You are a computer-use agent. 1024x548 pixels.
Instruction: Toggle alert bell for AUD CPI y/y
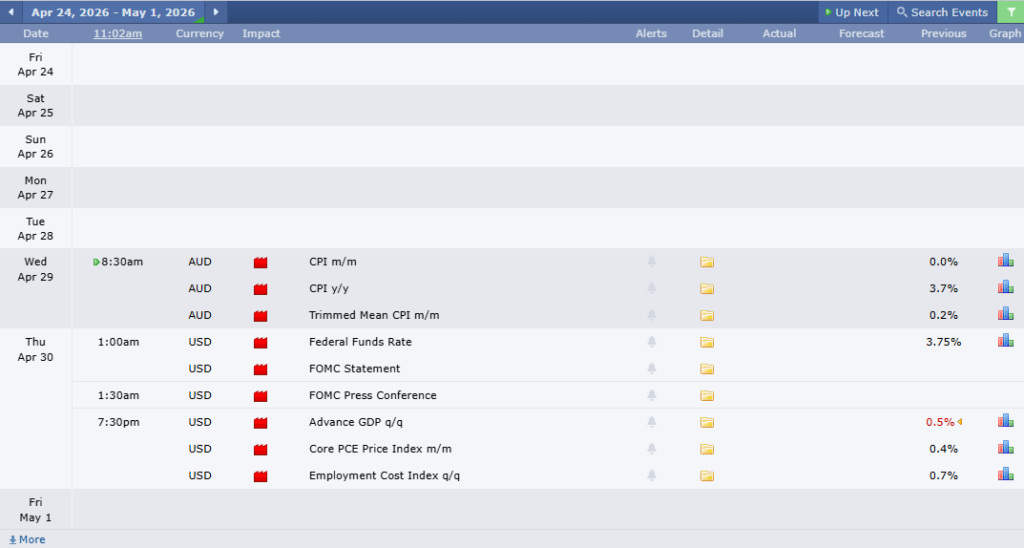pyautogui.click(x=651, y=289)
